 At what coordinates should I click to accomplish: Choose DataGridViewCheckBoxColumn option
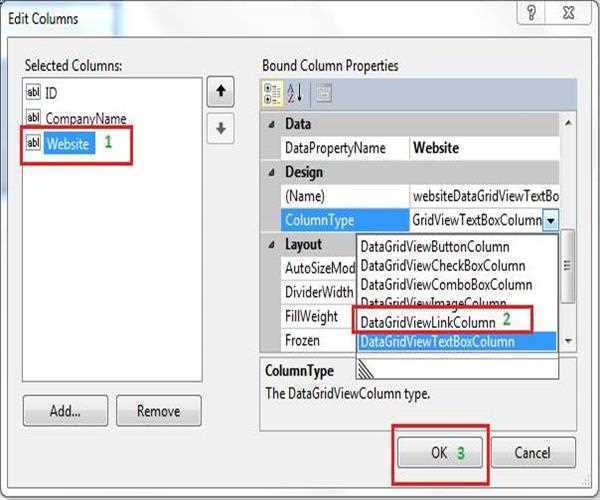click(x=442, y=266)
